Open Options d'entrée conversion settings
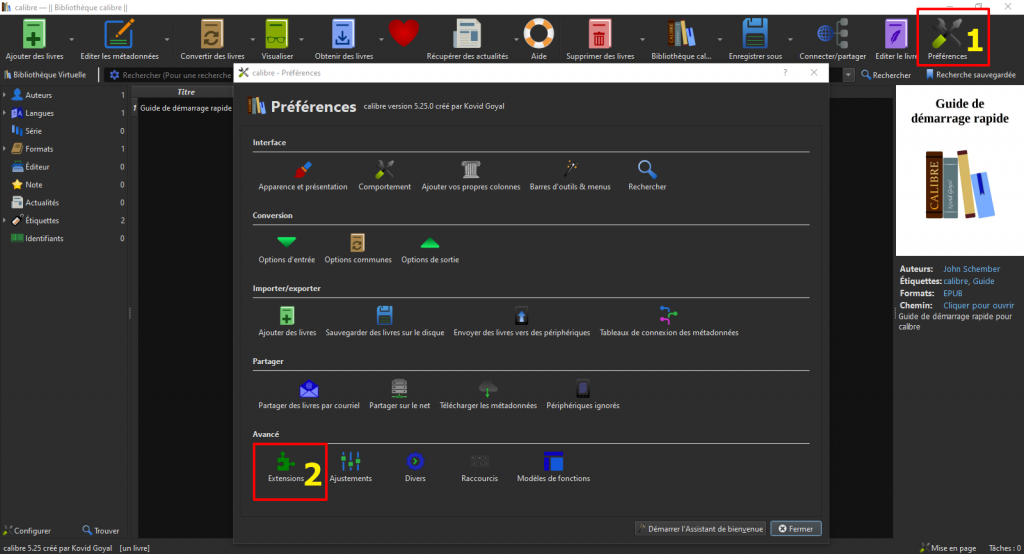This screenshot has height=554, width=1024. coord(286,248)
